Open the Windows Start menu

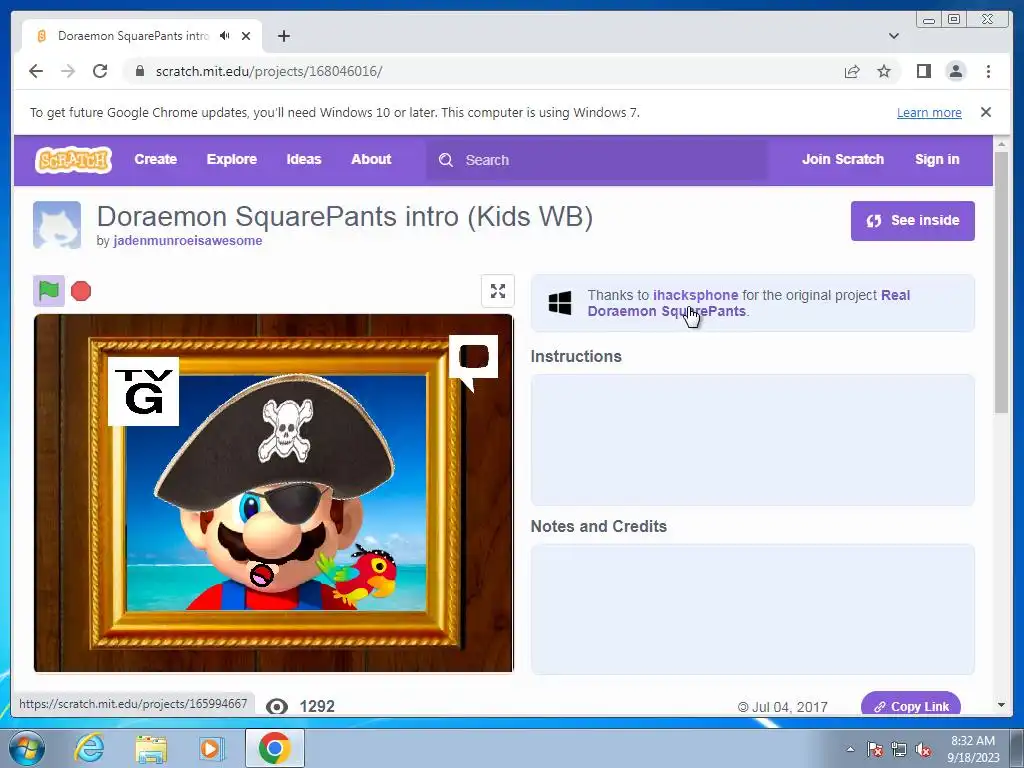(x=25, y=748)
